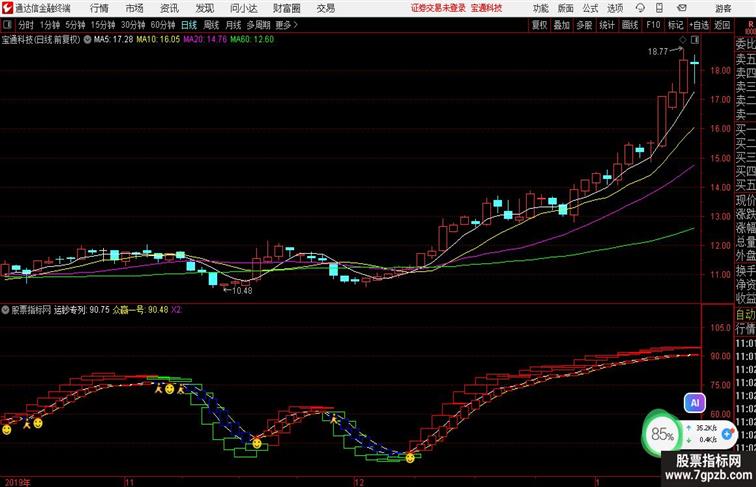Screen dimensions: 756x487
Task: Open the mobile phone icon
Action: (x=659, y=8)
